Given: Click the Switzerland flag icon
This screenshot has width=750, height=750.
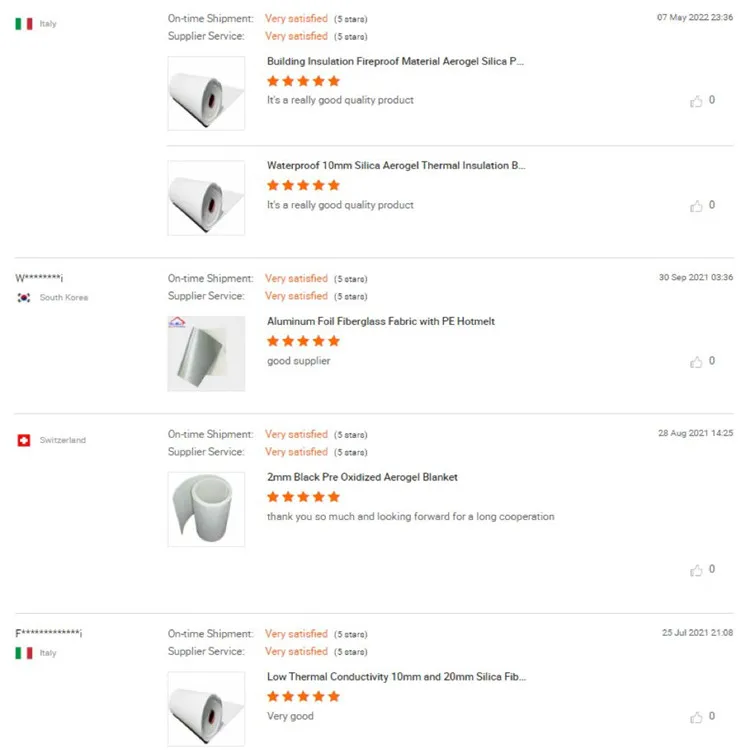Looking at the screenshot, I should pyautogui.click(x=24, y=440).
